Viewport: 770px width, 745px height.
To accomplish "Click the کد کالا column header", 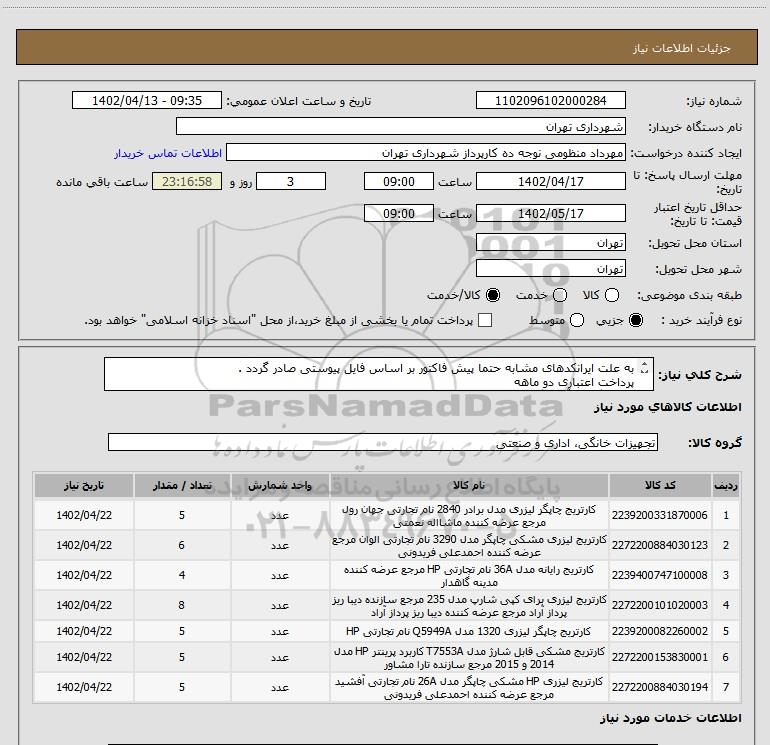I will pos(660,486).
